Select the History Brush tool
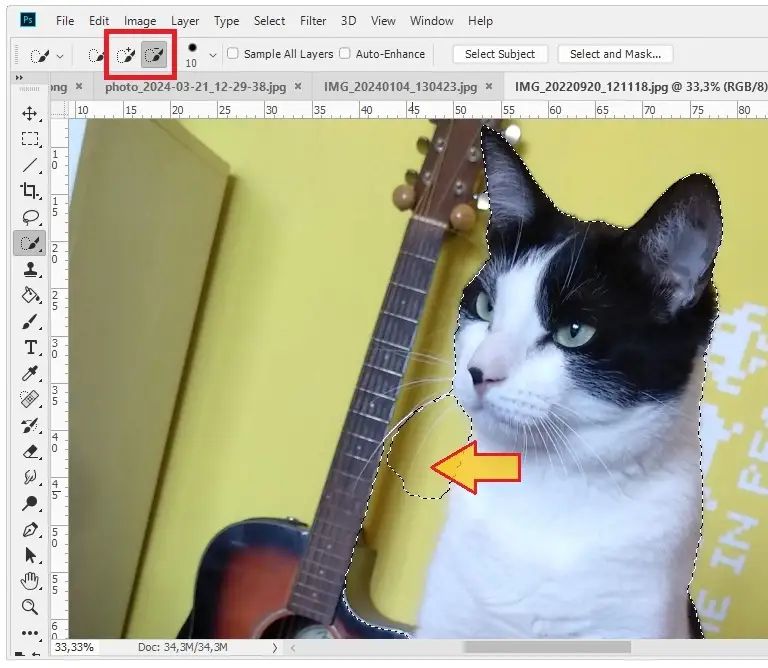The image size is (768, 668). [x=30, y=426]
